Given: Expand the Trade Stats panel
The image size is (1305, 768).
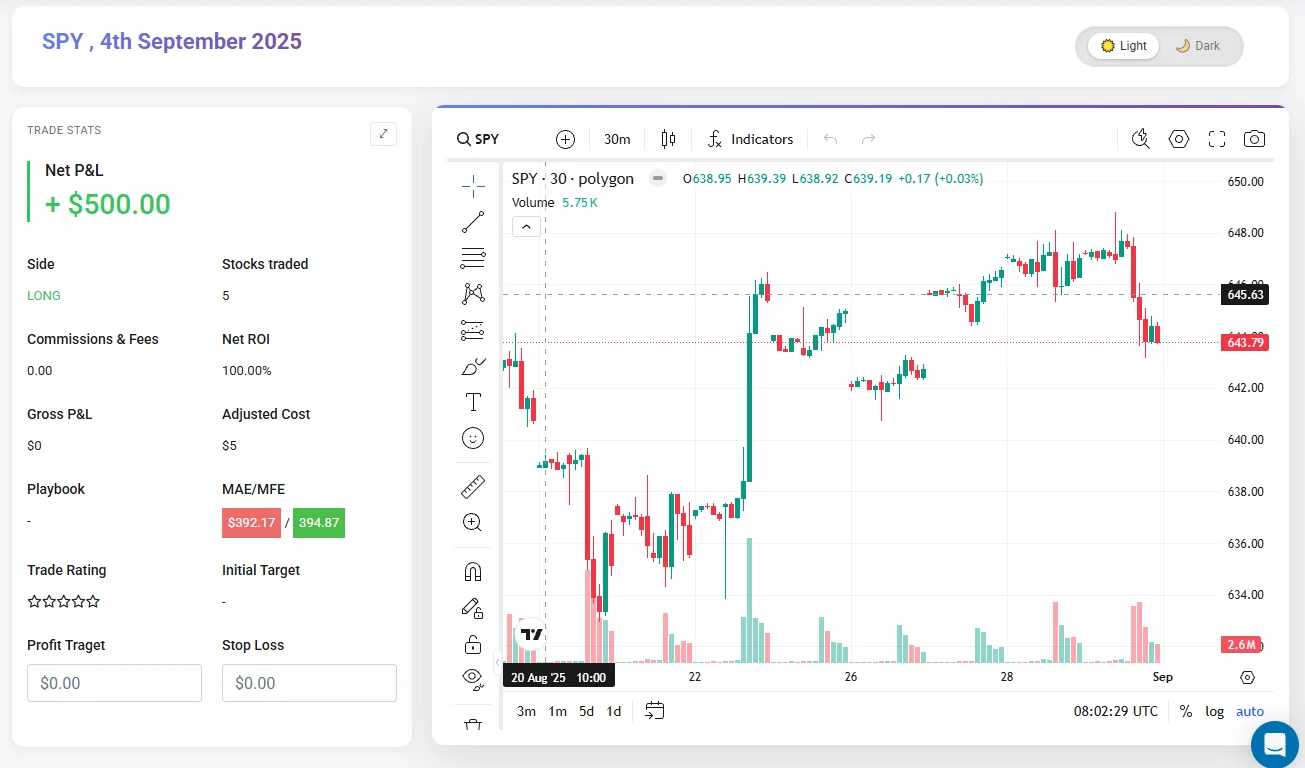Looking at the screenshot, I should point(383,134).
